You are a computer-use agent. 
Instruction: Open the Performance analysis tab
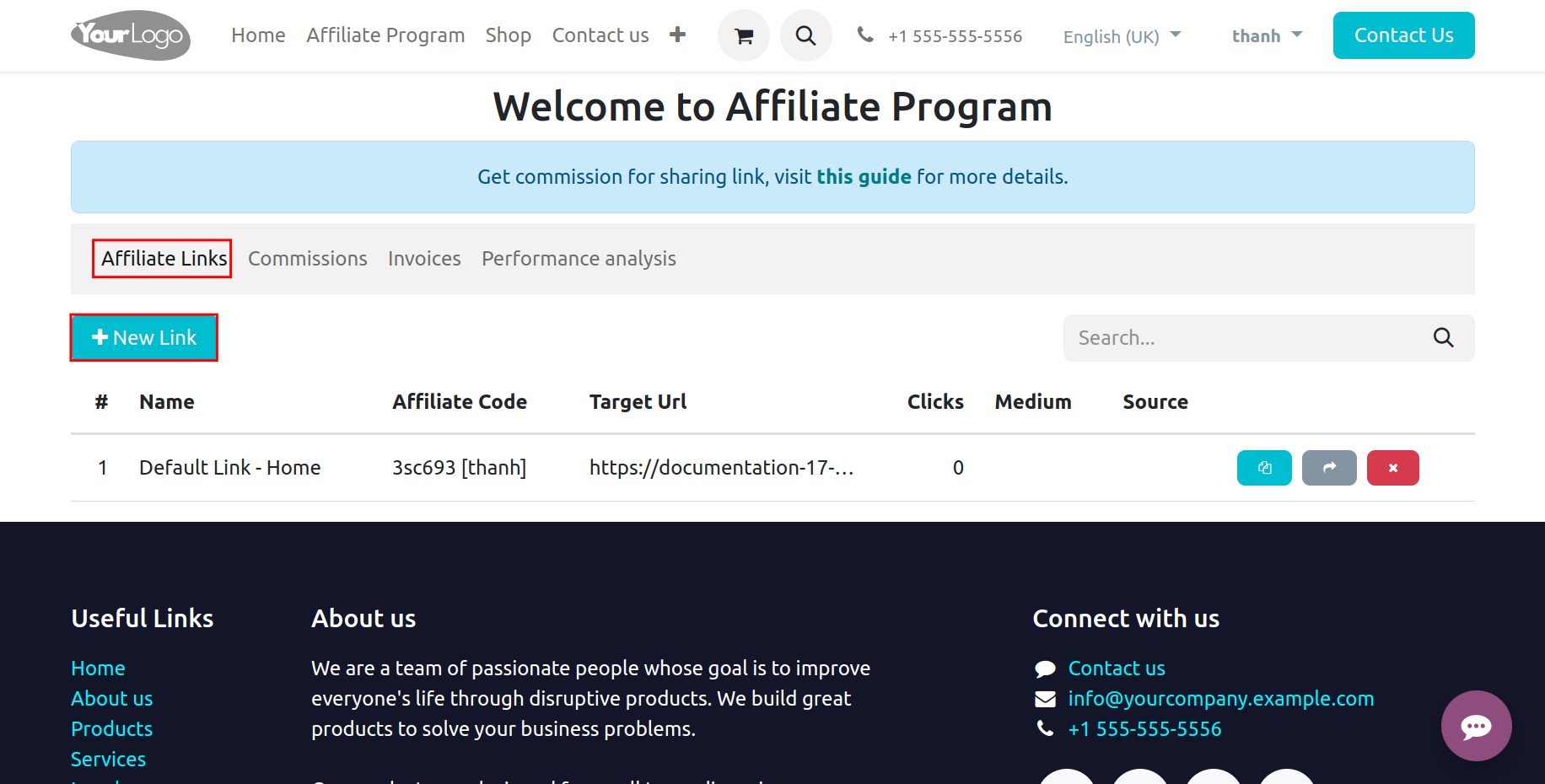(x=579, y=259)
